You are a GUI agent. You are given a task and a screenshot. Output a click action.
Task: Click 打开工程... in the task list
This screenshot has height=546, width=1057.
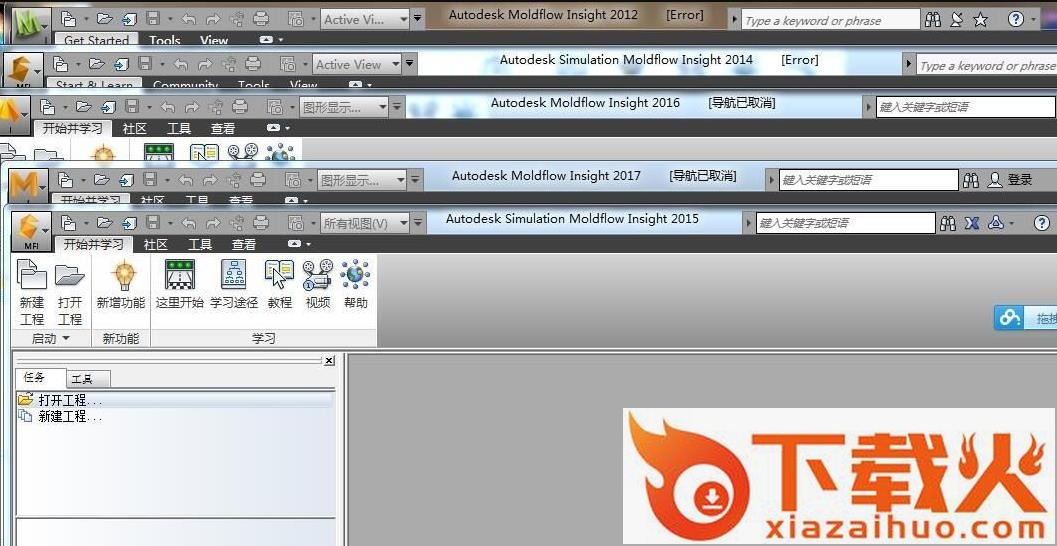(x=69, y=400)
